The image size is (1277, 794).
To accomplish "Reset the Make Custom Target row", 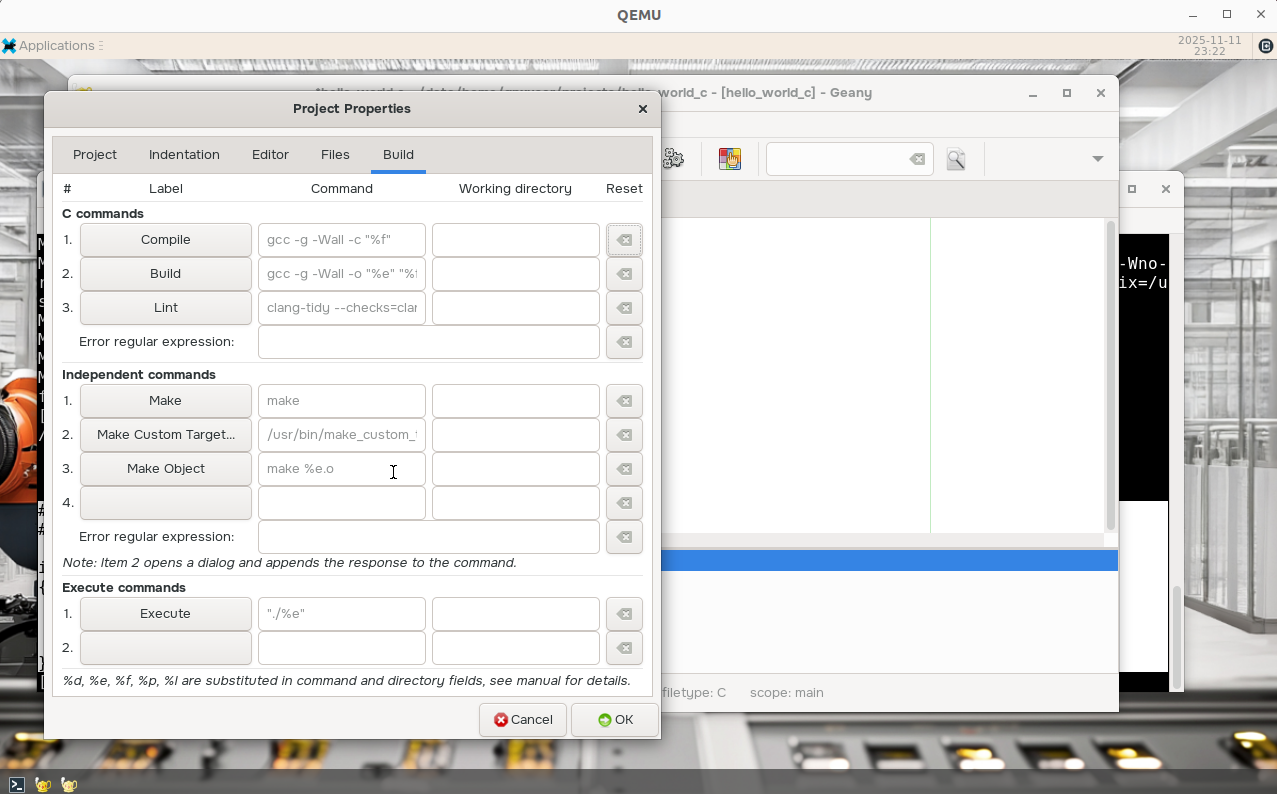I will tap(624, 435).
